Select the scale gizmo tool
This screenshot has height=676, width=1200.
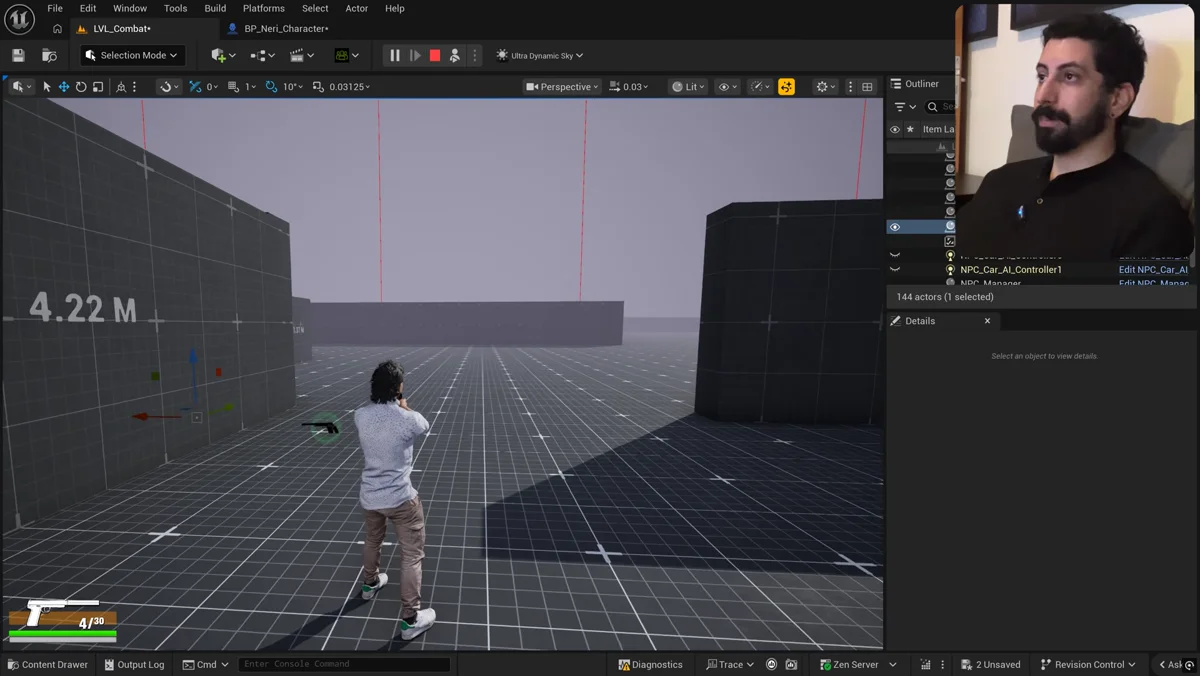(x=98, y=87)
